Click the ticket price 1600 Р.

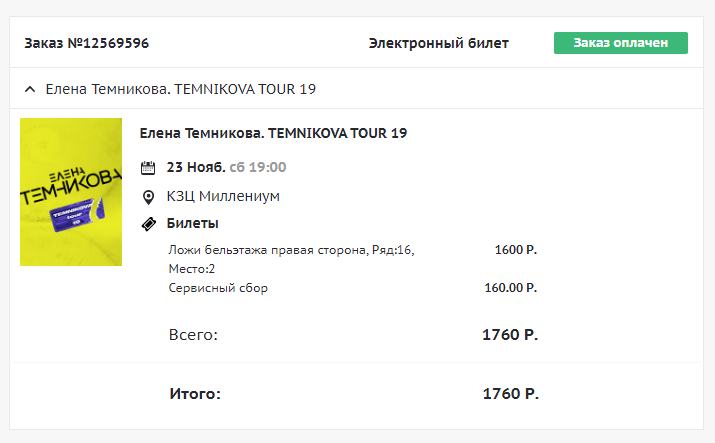tap(515, 250)
